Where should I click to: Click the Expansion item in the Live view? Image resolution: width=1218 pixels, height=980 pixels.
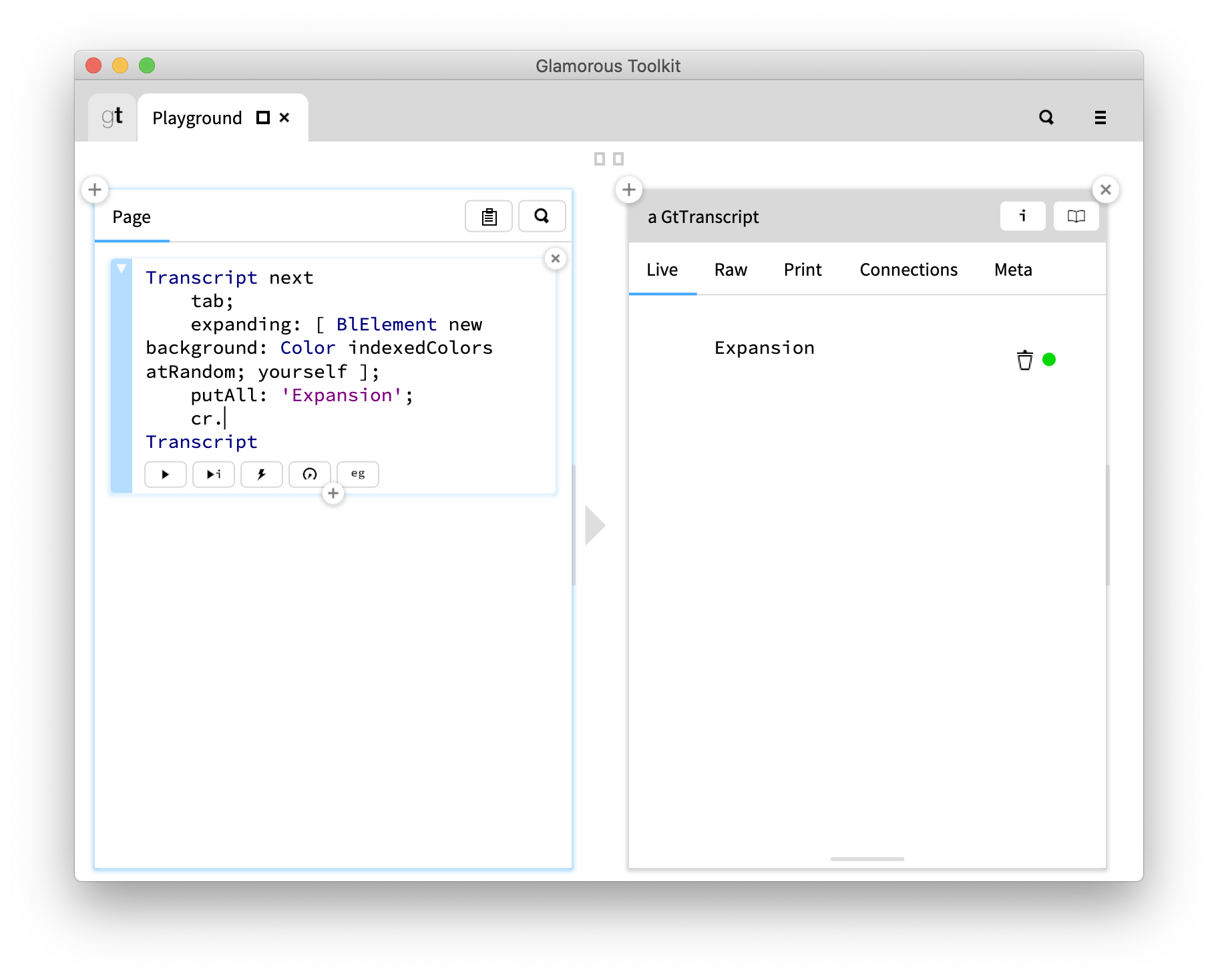[x=764, y=347]
